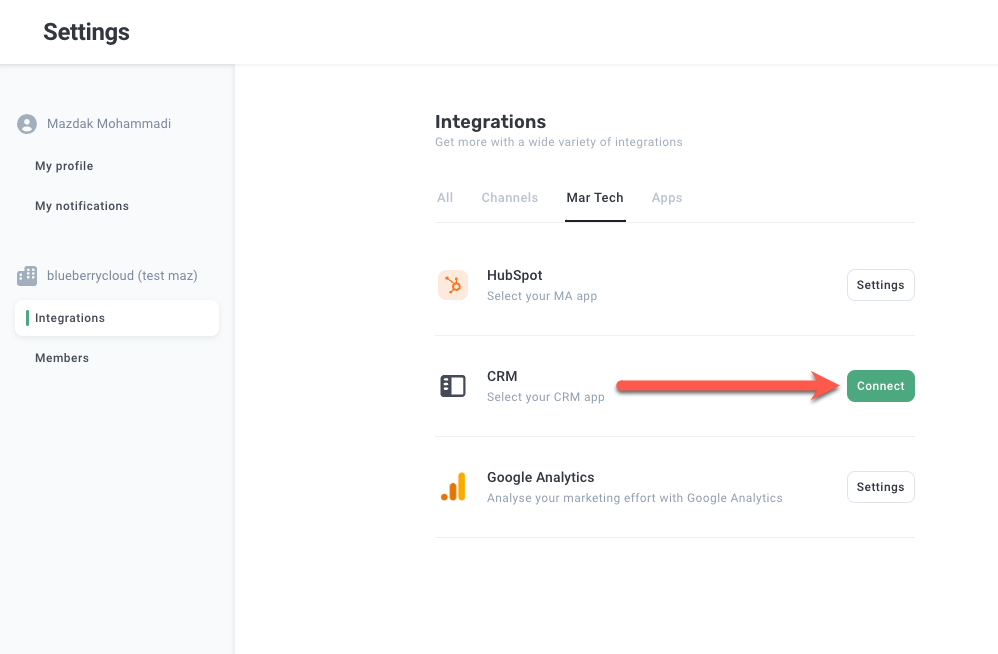Open My profile in the sidebar
998x654 pixels.
pyautogui.click(x=64, y=166)
